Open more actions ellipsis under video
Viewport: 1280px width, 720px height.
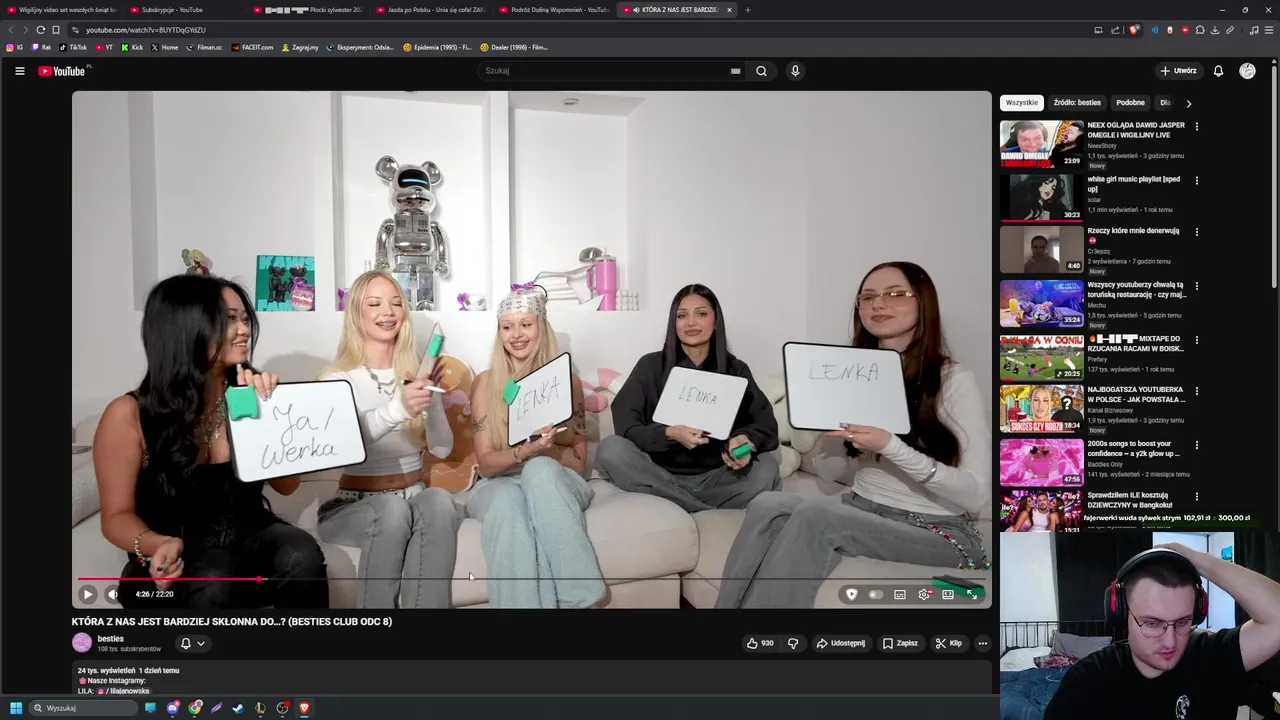coord(983,643)
